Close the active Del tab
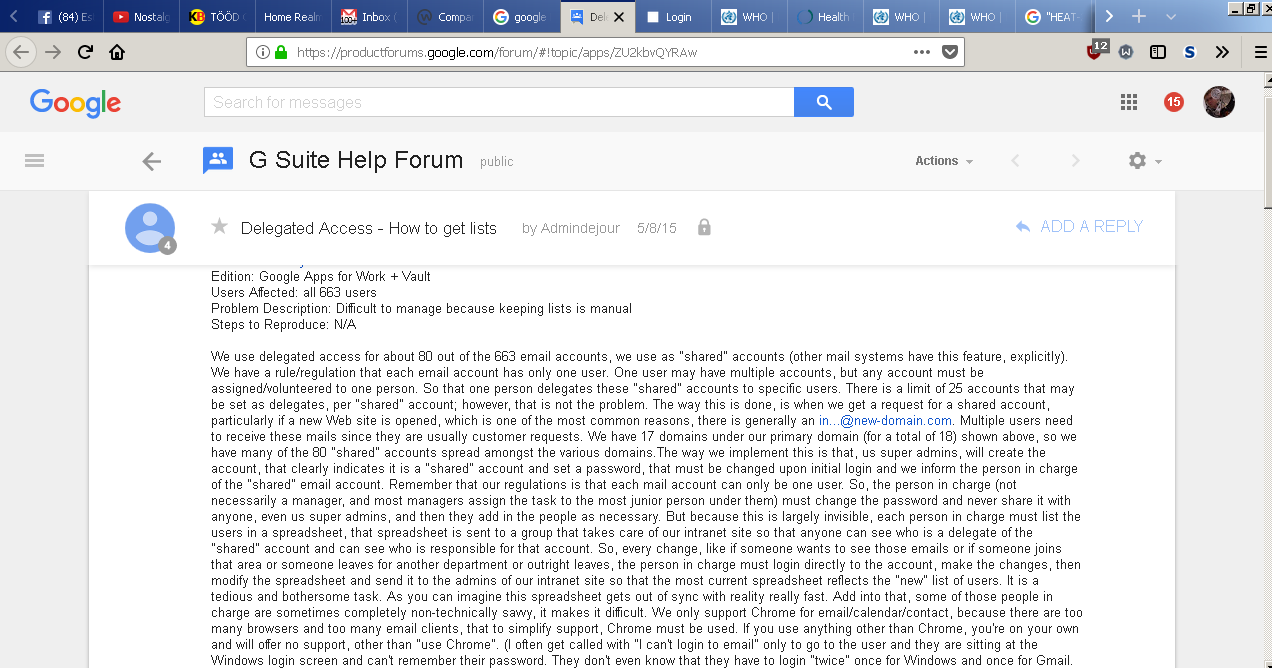 [x=620, y=17]
